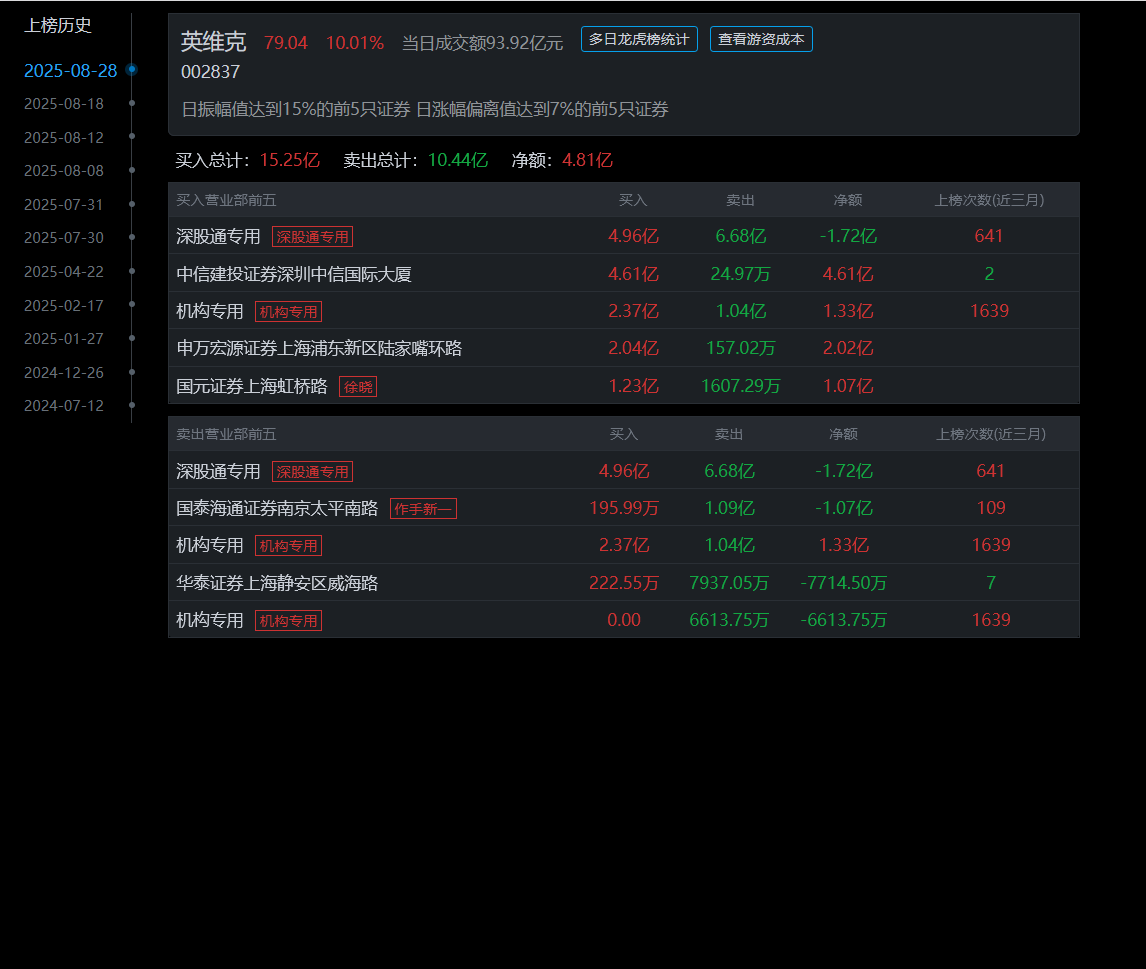Click the 2.02亿 net cell

[848, 348]
